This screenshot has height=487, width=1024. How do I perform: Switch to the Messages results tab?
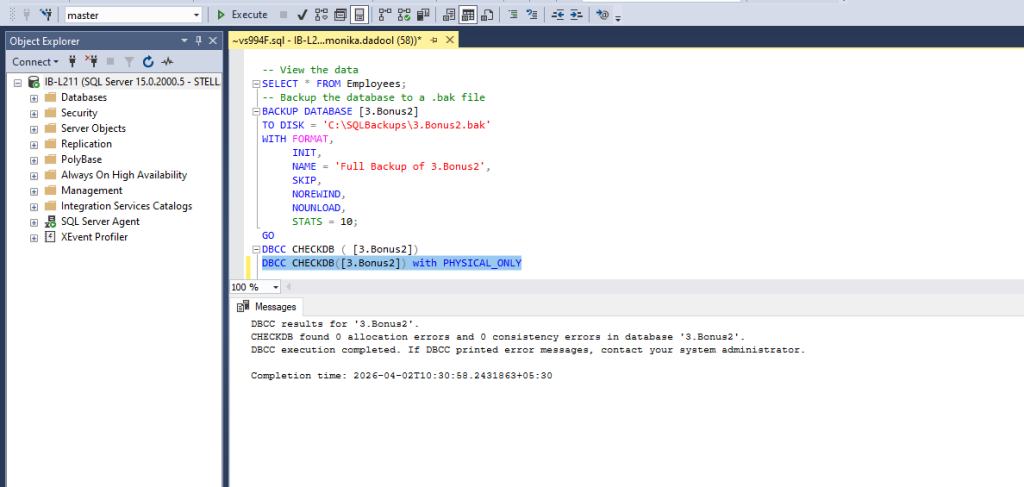268,306
